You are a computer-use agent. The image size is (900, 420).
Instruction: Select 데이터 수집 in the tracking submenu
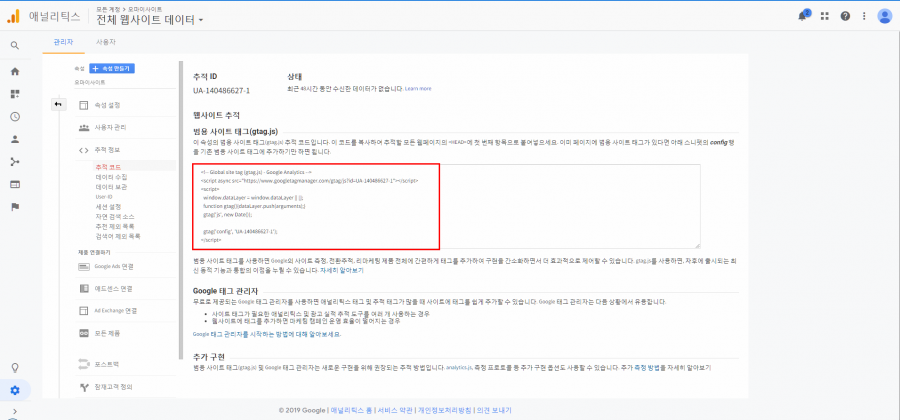pos(111,177)
